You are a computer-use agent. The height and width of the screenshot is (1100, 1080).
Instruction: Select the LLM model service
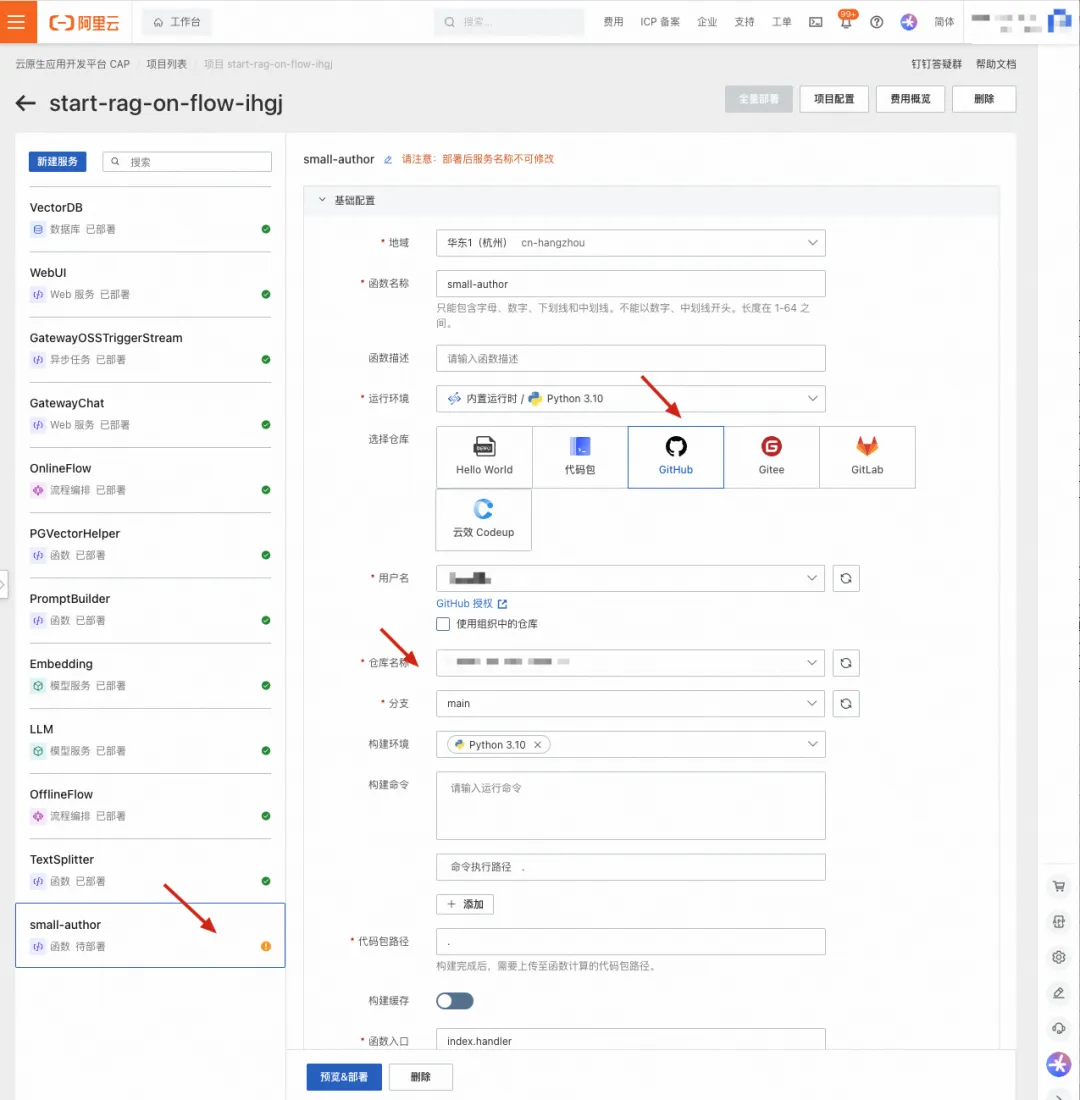(150, 740)
